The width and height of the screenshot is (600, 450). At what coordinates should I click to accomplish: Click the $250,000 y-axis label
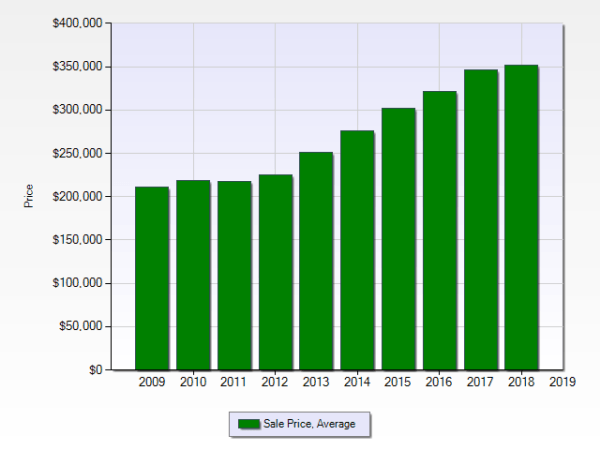pyautogui.click(x=78, y=153)
